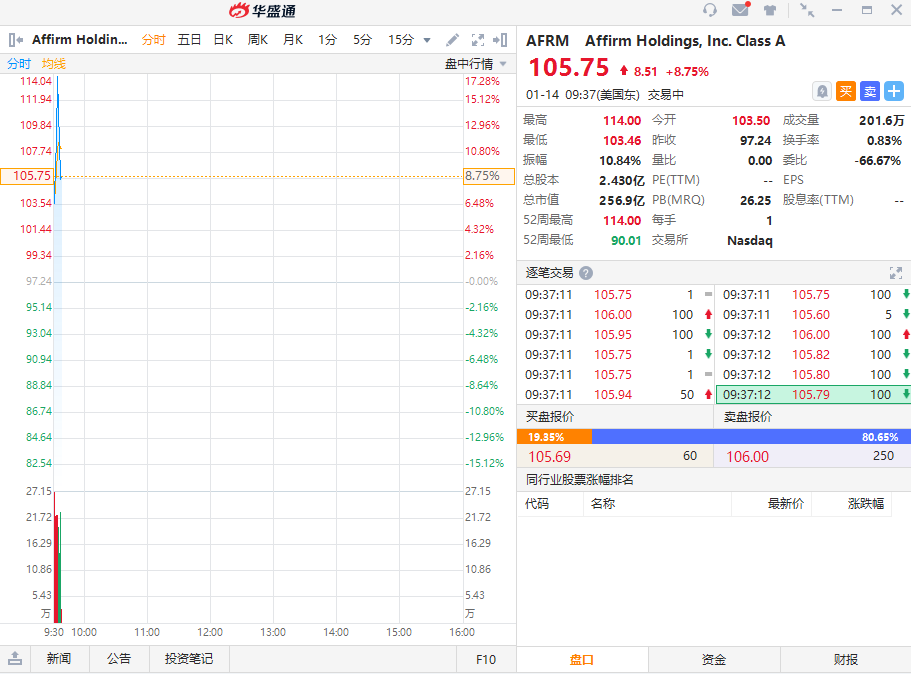Click the orange Buy (买) button
This screenshot has height=674, width=911.
(x=846, y=91)
